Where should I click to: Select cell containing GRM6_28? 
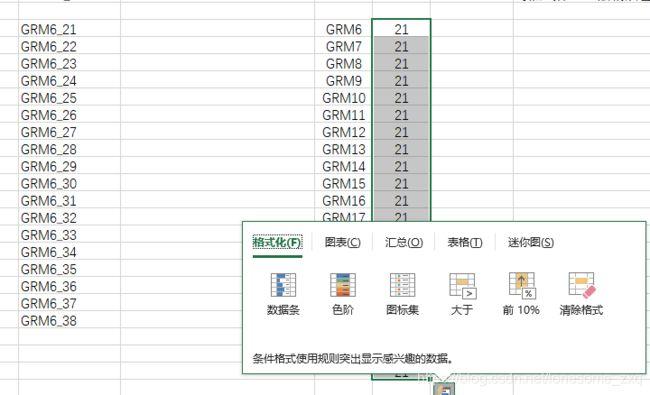coord(70,149)
